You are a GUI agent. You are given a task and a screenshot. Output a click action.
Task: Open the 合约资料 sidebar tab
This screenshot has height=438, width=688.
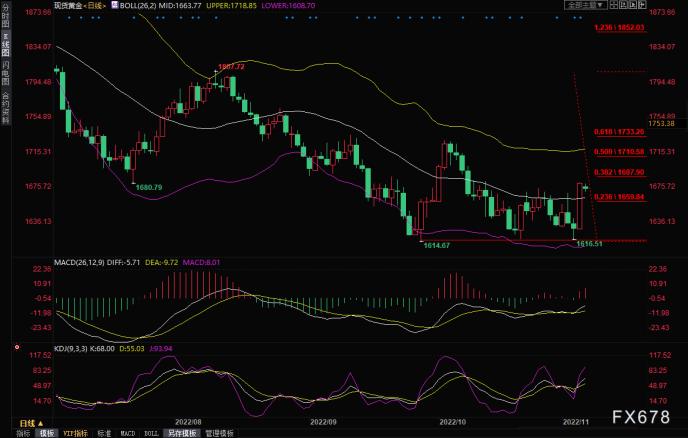pos(6,103)
